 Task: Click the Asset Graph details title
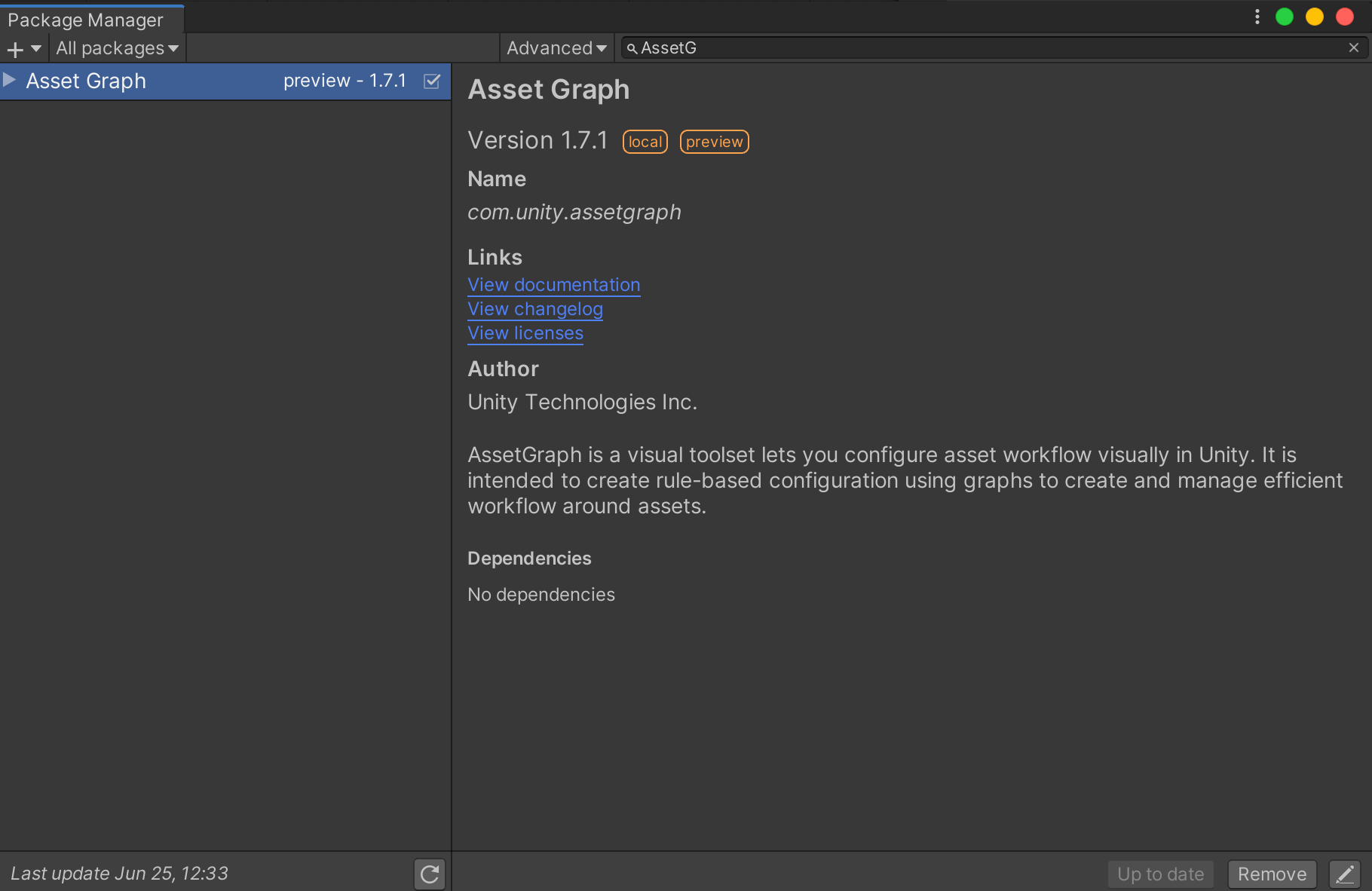[x=549, y=90]
